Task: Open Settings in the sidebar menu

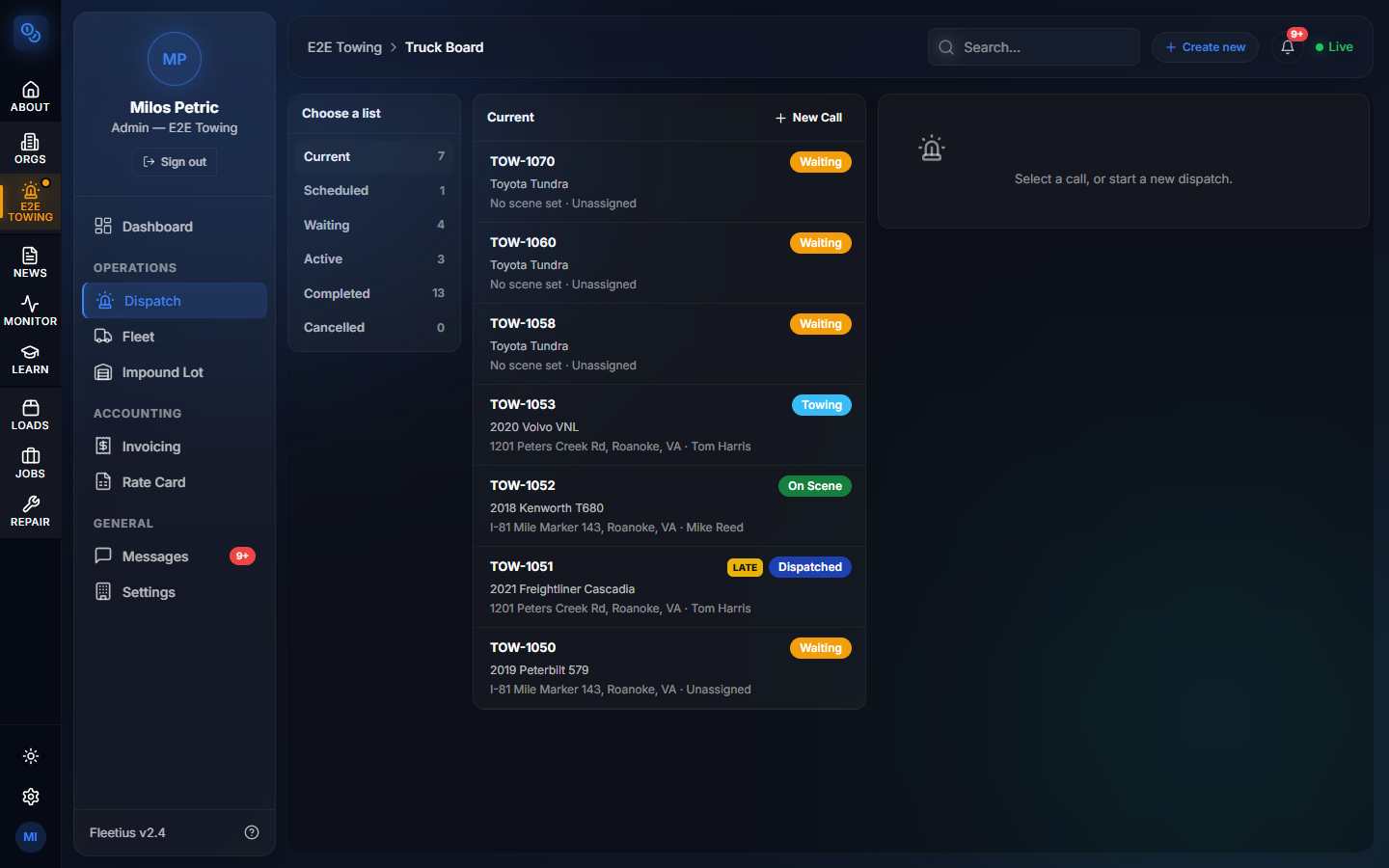Action: coord(175,592)
